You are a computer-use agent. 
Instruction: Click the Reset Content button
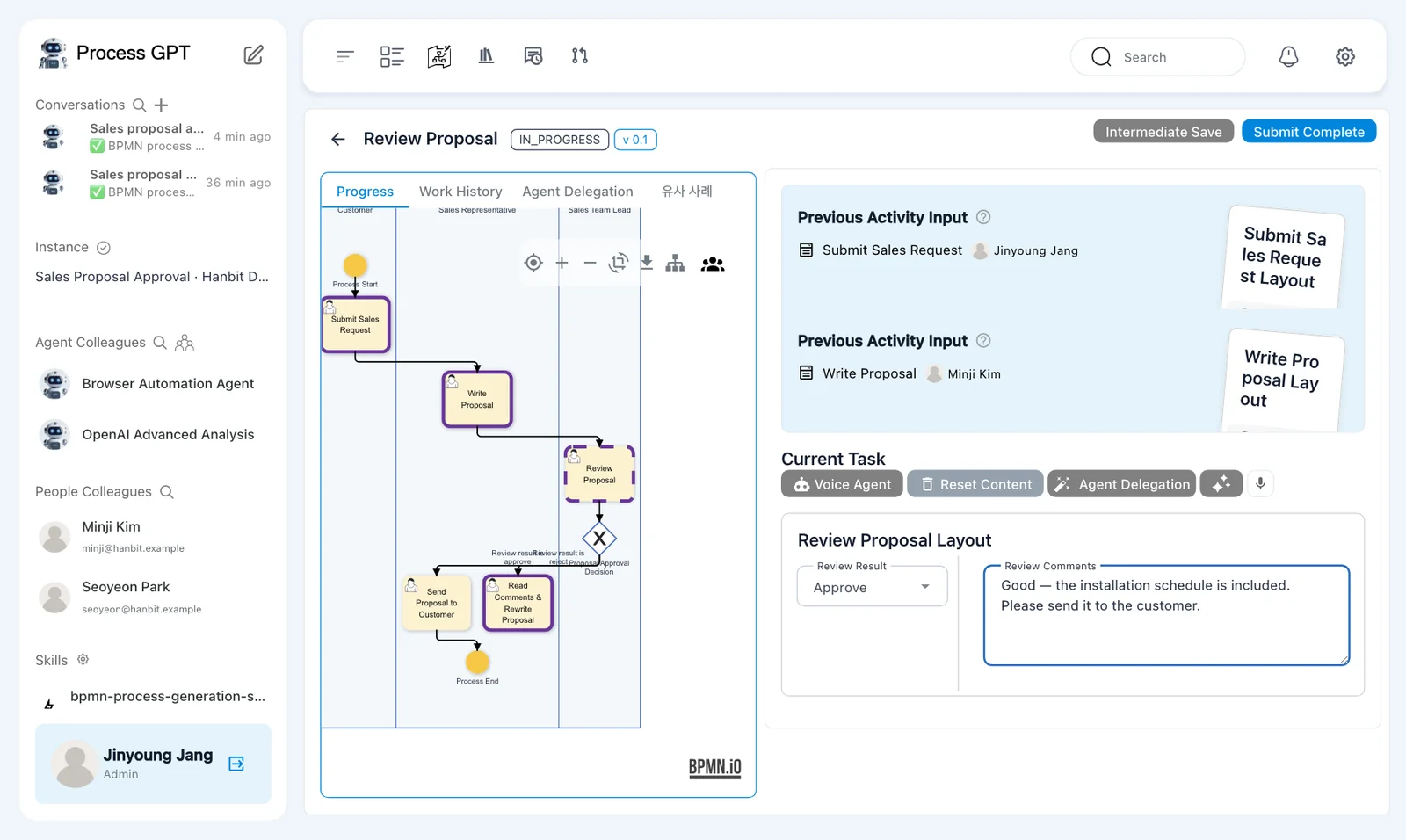975,484
